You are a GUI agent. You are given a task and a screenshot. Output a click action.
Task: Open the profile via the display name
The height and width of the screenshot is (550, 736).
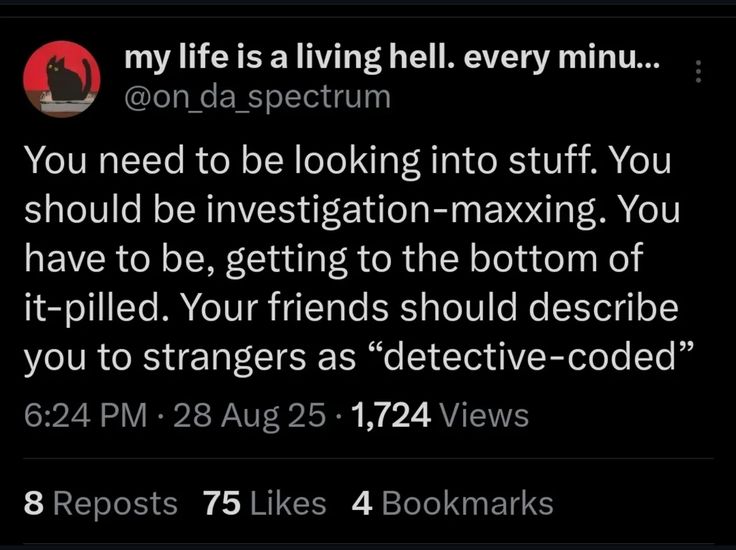pyautogui.click(x=391, y=59)
